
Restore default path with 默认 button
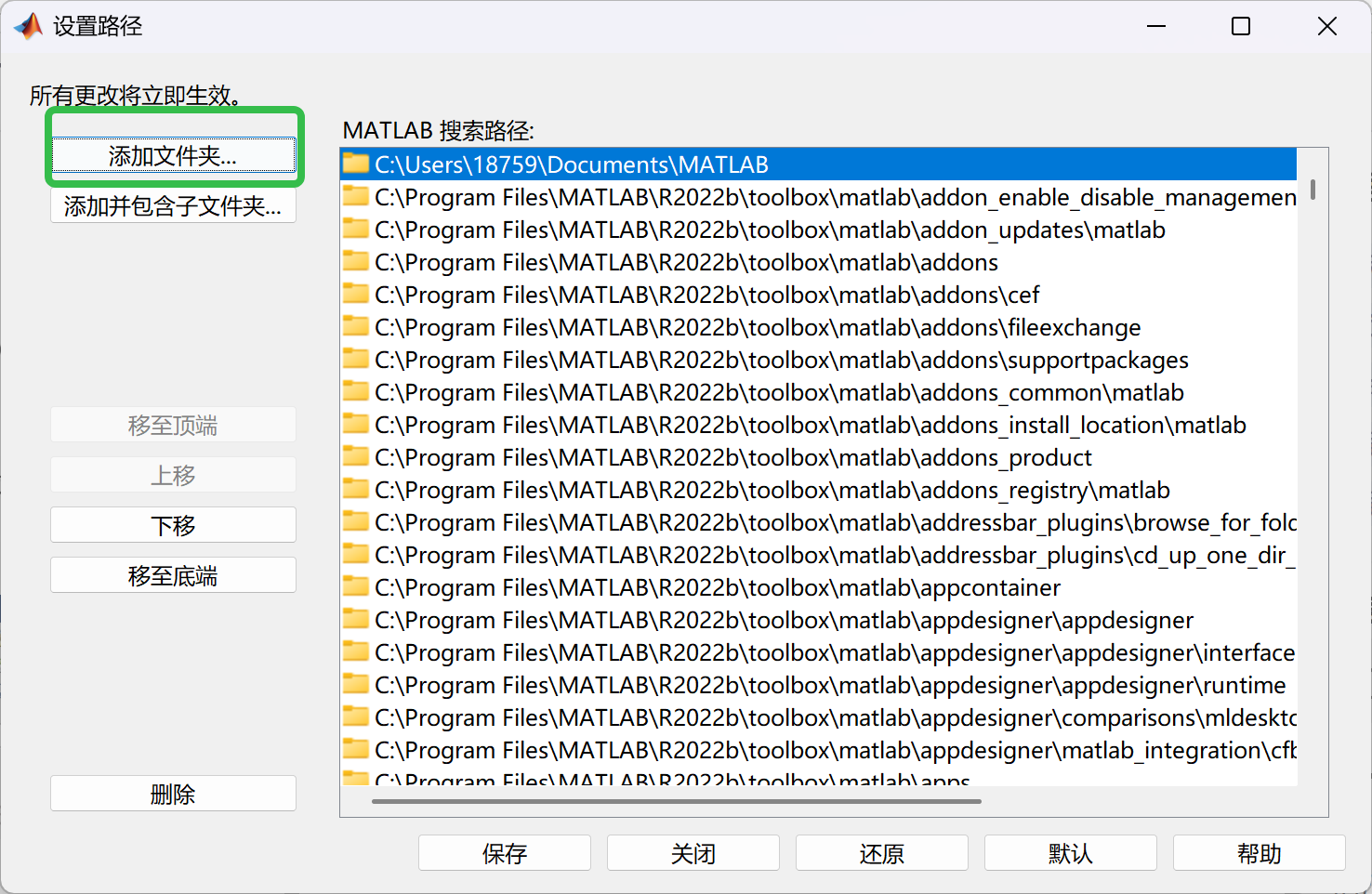[x=1071, y=853]
